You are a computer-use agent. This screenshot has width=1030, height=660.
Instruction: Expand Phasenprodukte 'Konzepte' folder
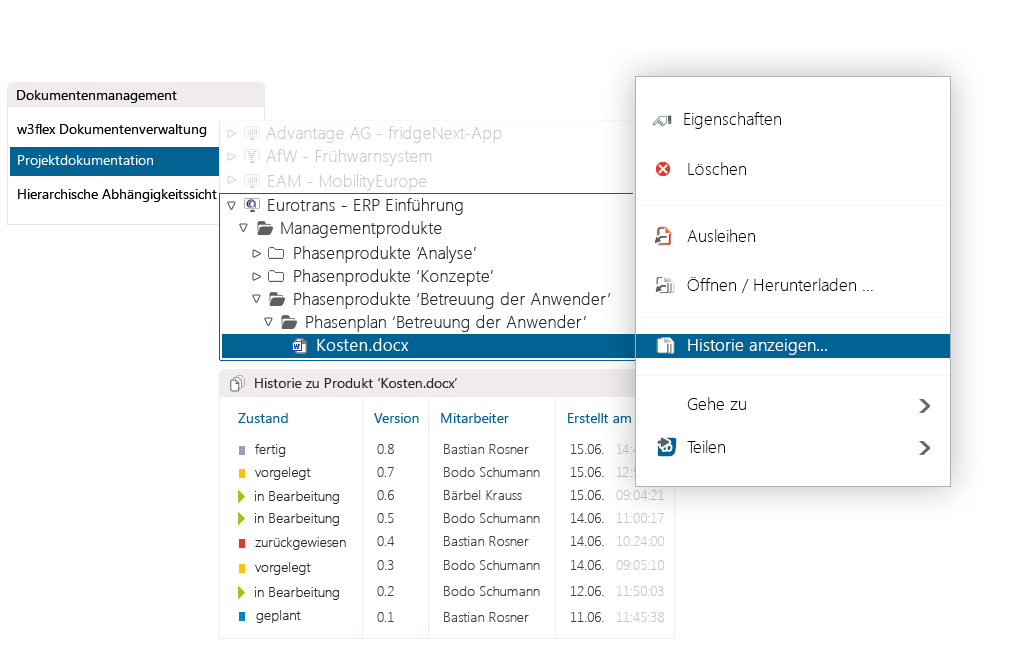click(x=257, y=277)
